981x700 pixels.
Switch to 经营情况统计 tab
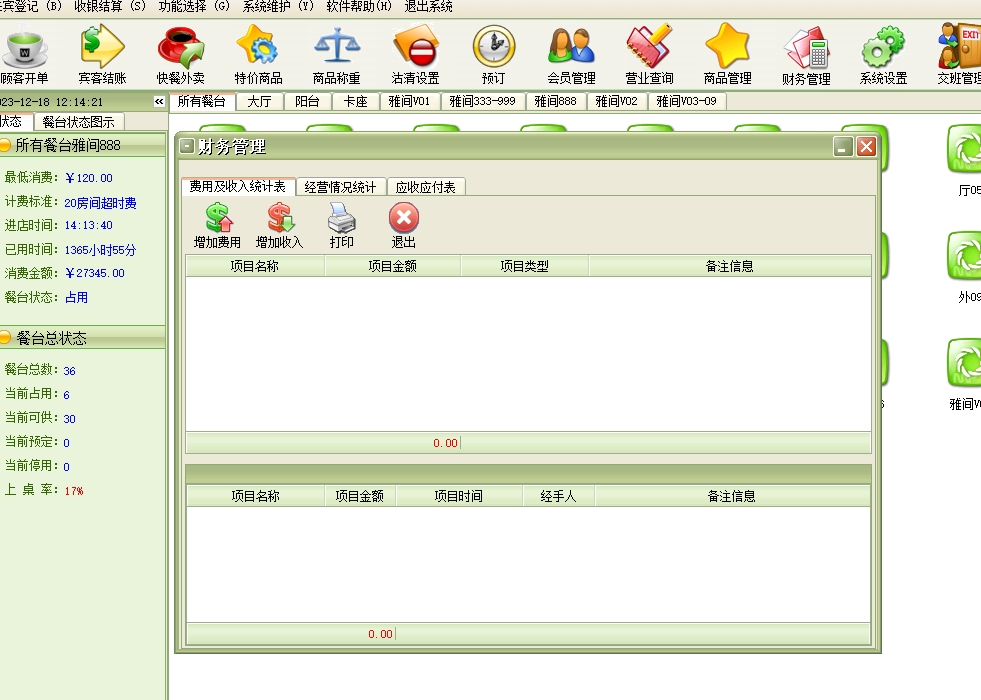click(x=340, y=187)
